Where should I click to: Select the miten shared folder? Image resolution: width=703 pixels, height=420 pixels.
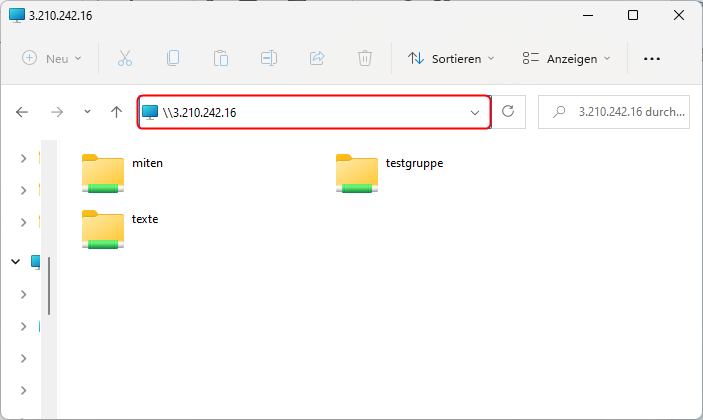103,172
